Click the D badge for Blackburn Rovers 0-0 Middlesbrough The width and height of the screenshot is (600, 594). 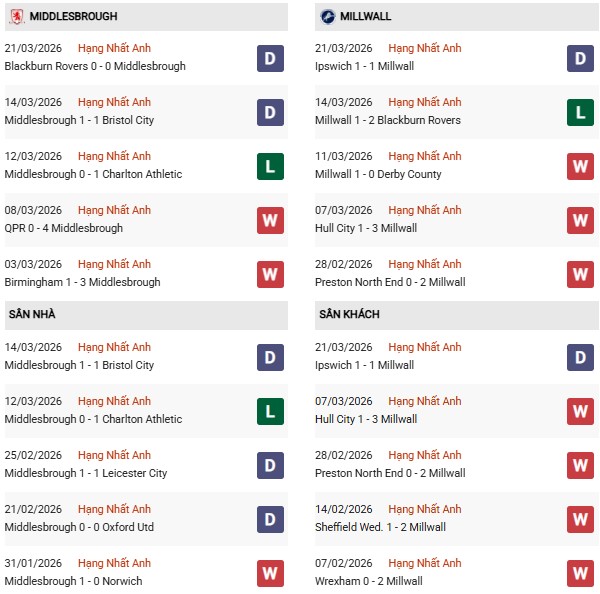pos(269,58)
